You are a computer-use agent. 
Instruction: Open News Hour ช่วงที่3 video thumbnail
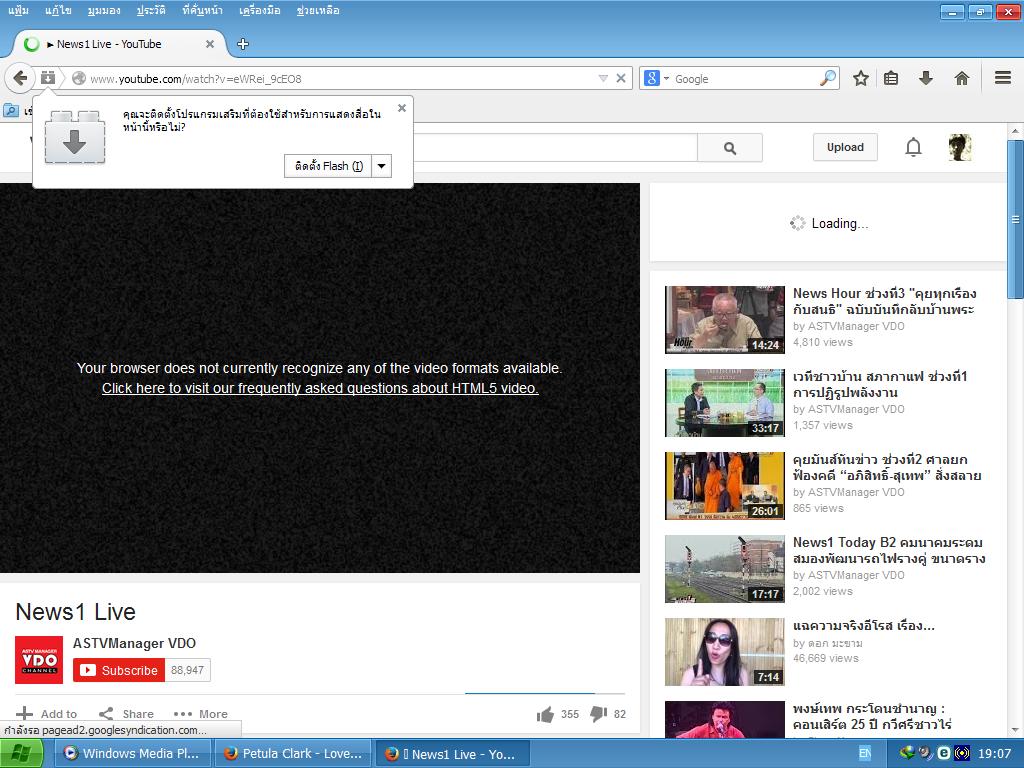point(724,319)
